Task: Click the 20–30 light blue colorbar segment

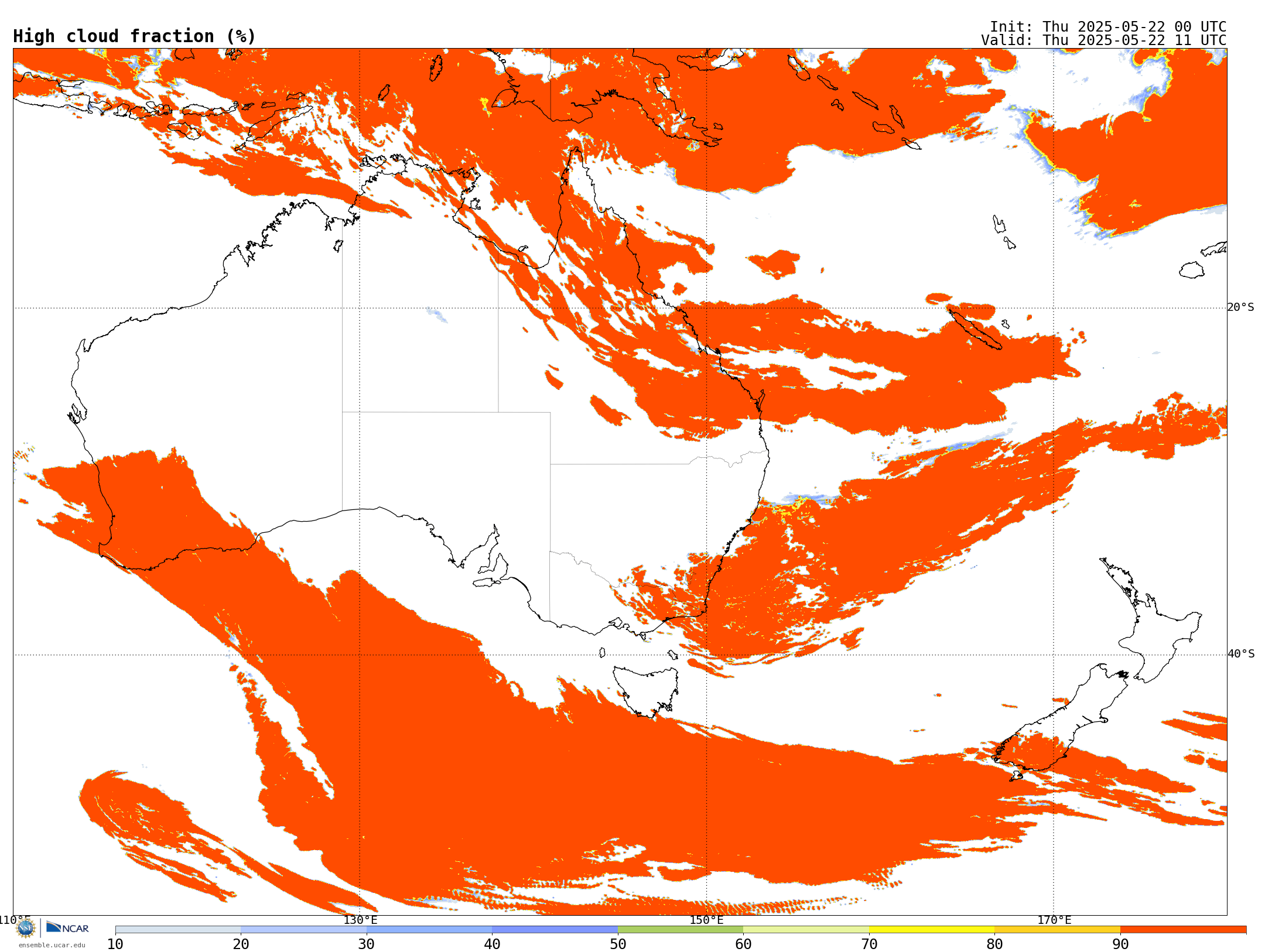Action: click(303, 930)
